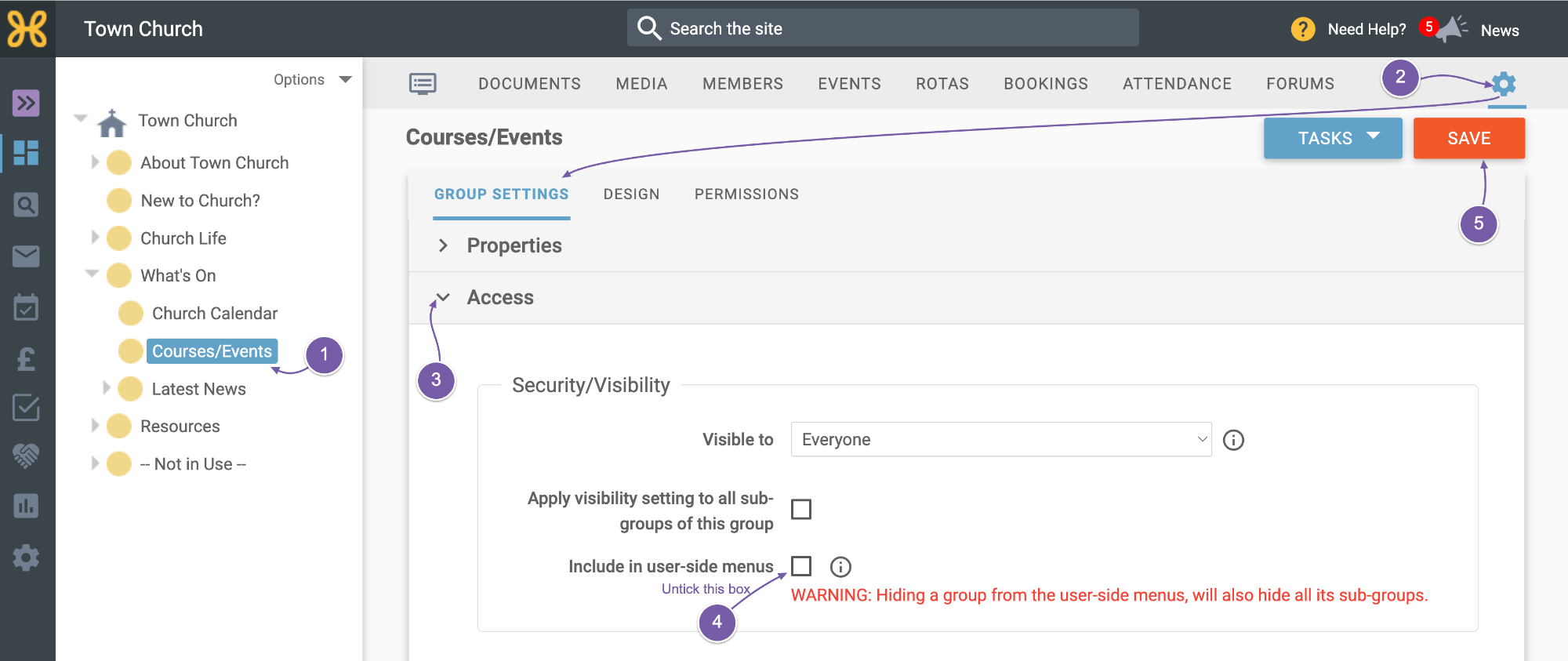Viewport: 1568px width, 661px height.
Task: Open the Options dropdown menu
Action: tap(312, 79)
